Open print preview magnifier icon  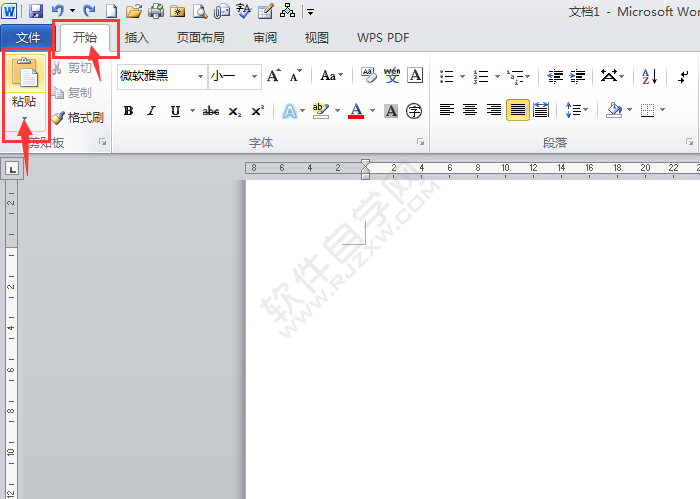[x=200, y=11]
